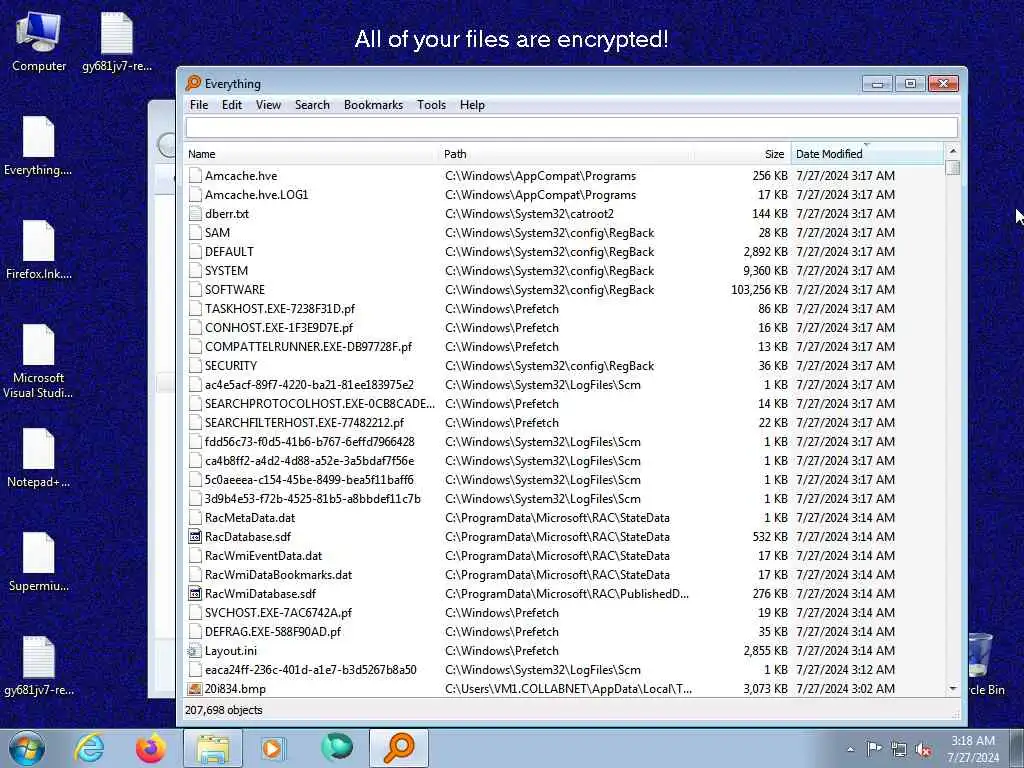Open the File menu
The image size is (1024, 768).
(199, 105)
